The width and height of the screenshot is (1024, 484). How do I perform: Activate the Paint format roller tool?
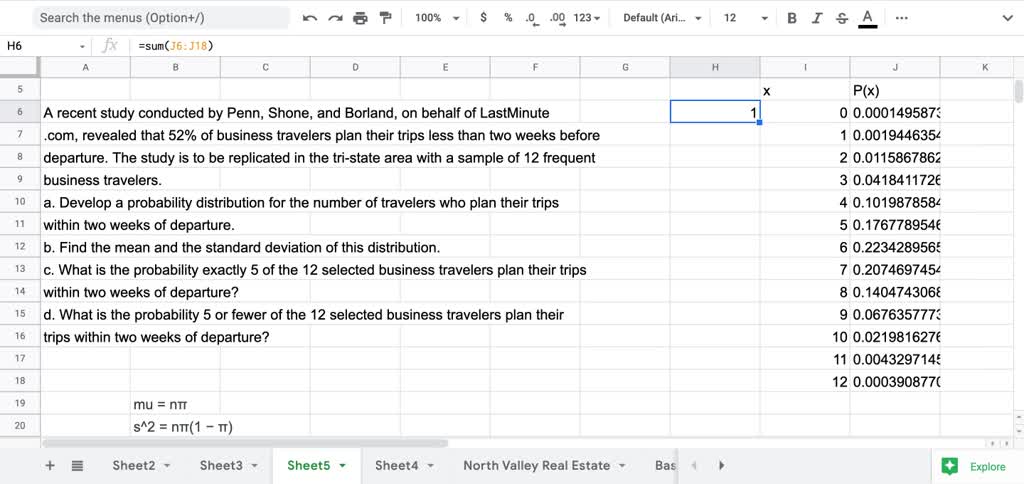coord(385,18)
